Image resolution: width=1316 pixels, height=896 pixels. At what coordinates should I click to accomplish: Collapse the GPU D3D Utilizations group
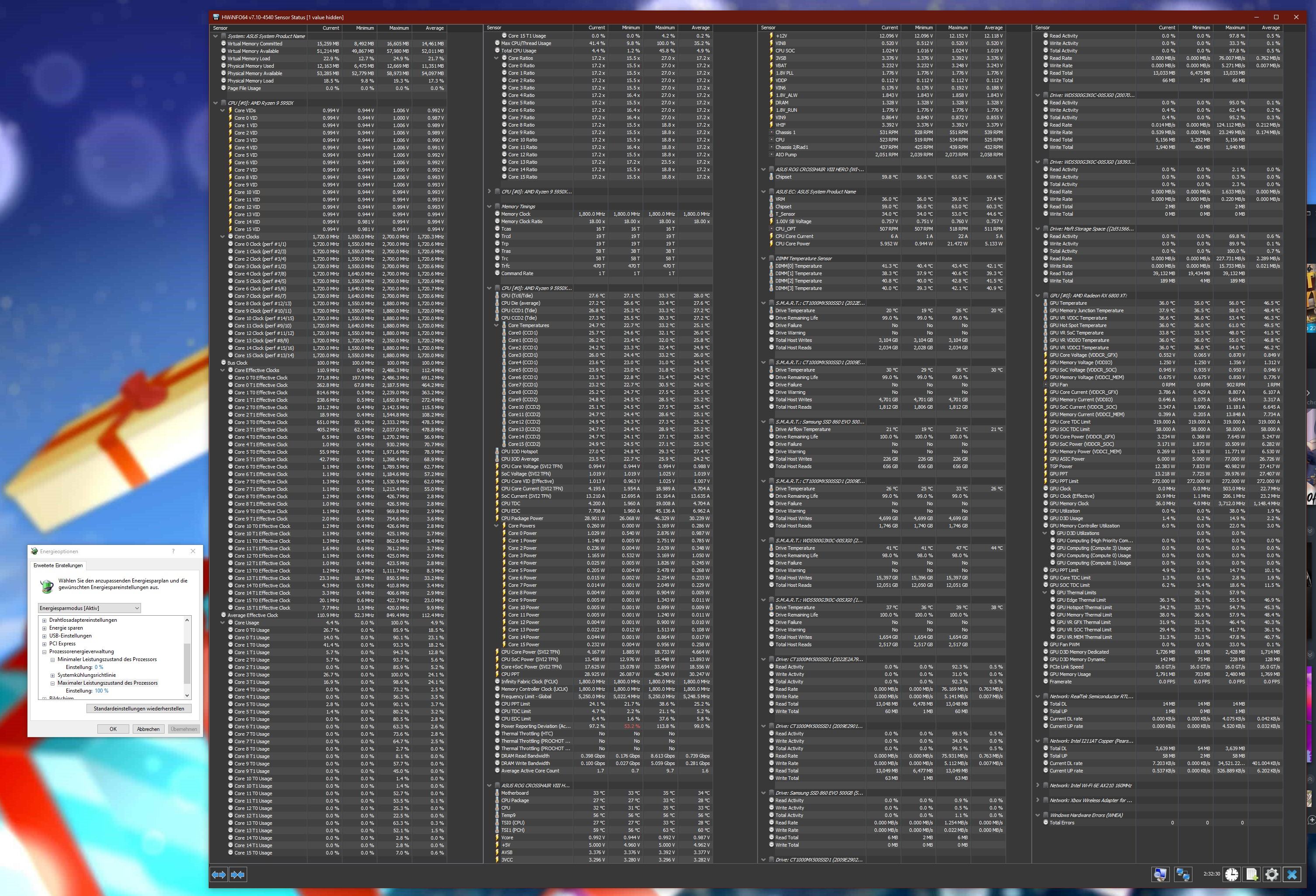(1045, 533)
